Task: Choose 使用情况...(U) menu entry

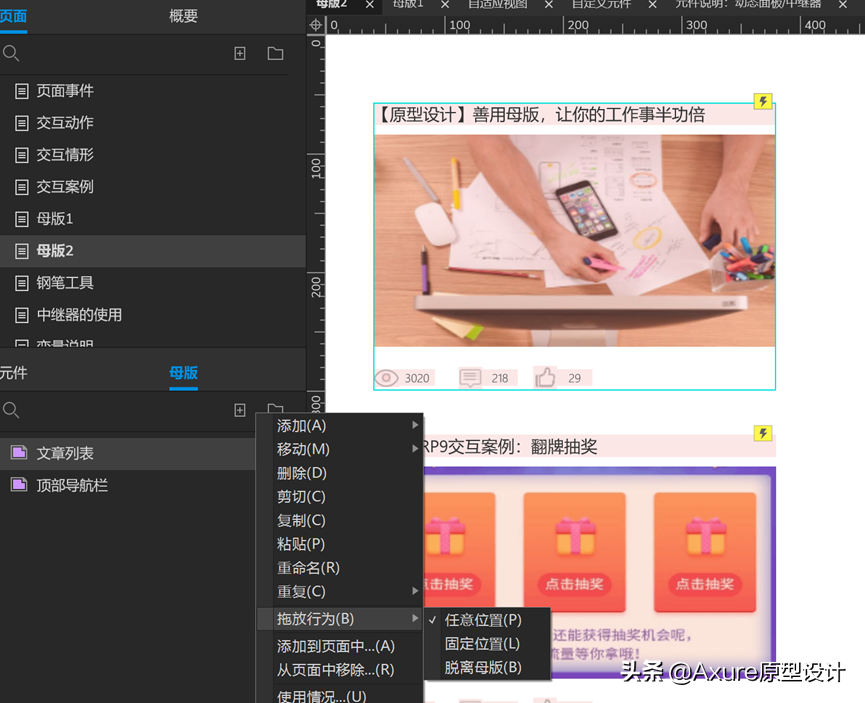Action: click(x=340, y=695)
